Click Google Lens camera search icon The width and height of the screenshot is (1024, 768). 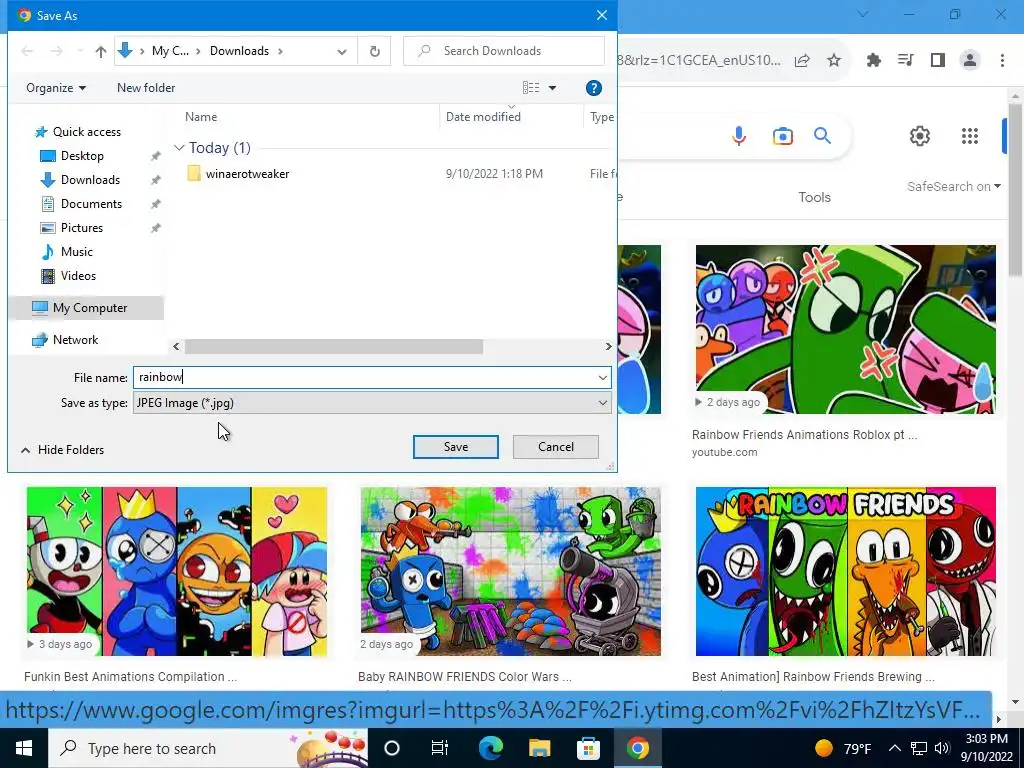point(782,136)
